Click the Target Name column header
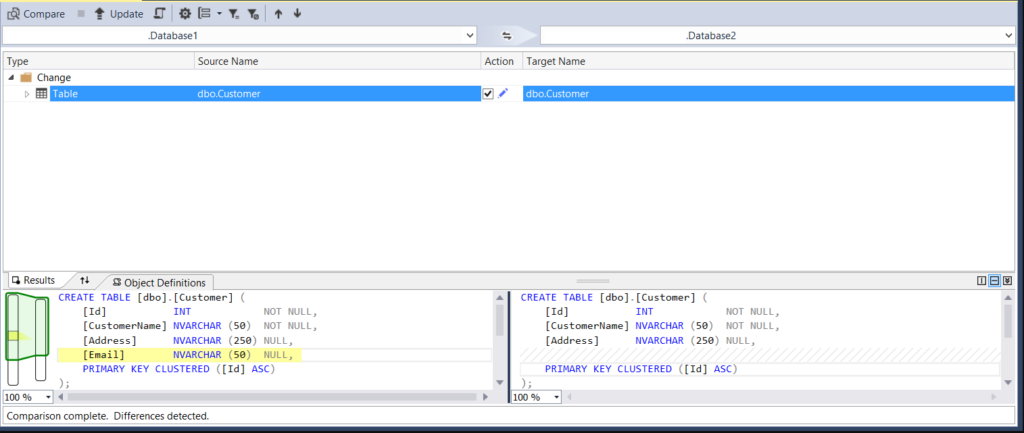 pyautogui.click(x=768, y=61)
